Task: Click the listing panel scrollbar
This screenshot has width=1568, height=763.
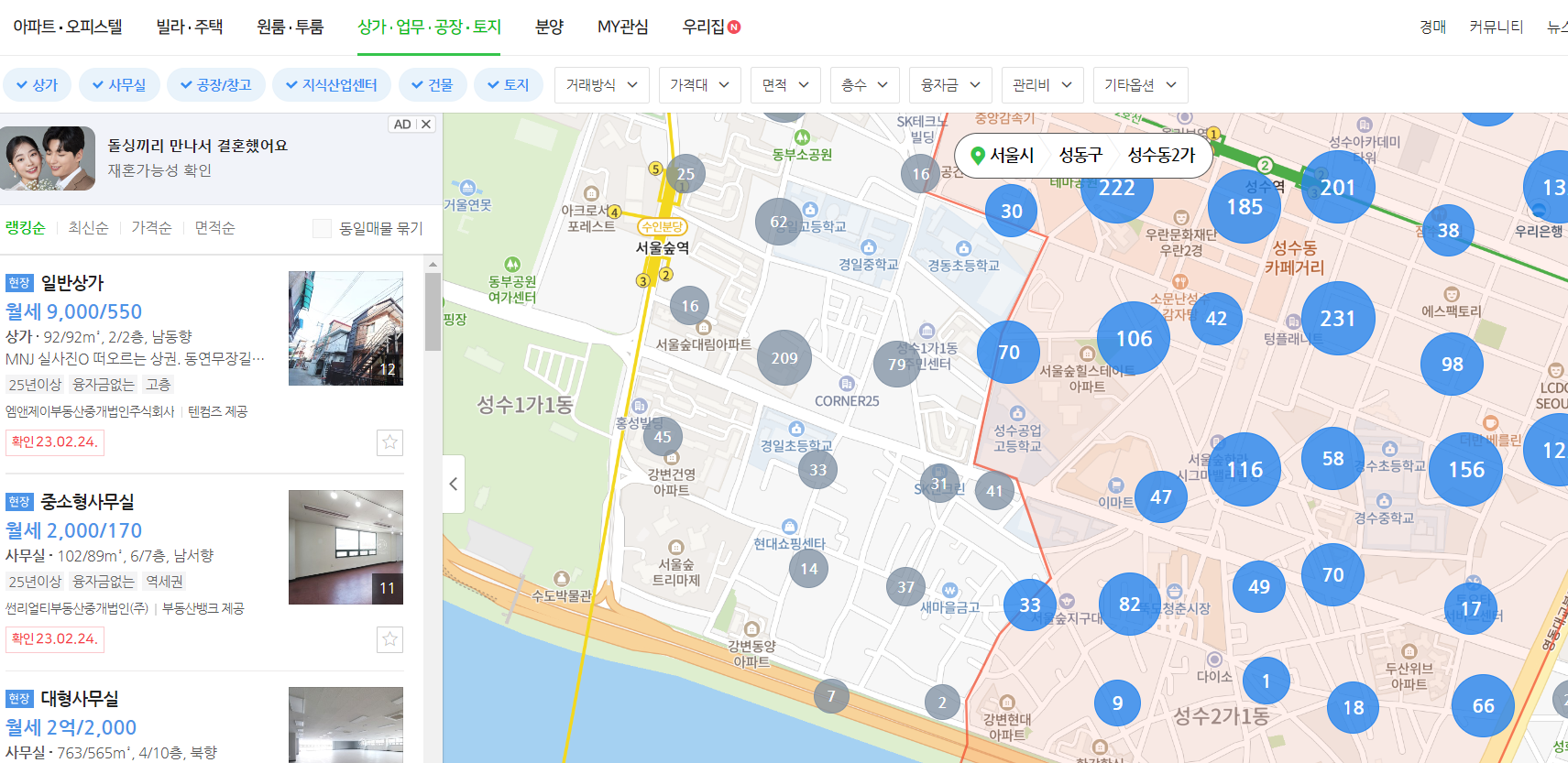Action: pyautogui.click(x=433, y=311)
